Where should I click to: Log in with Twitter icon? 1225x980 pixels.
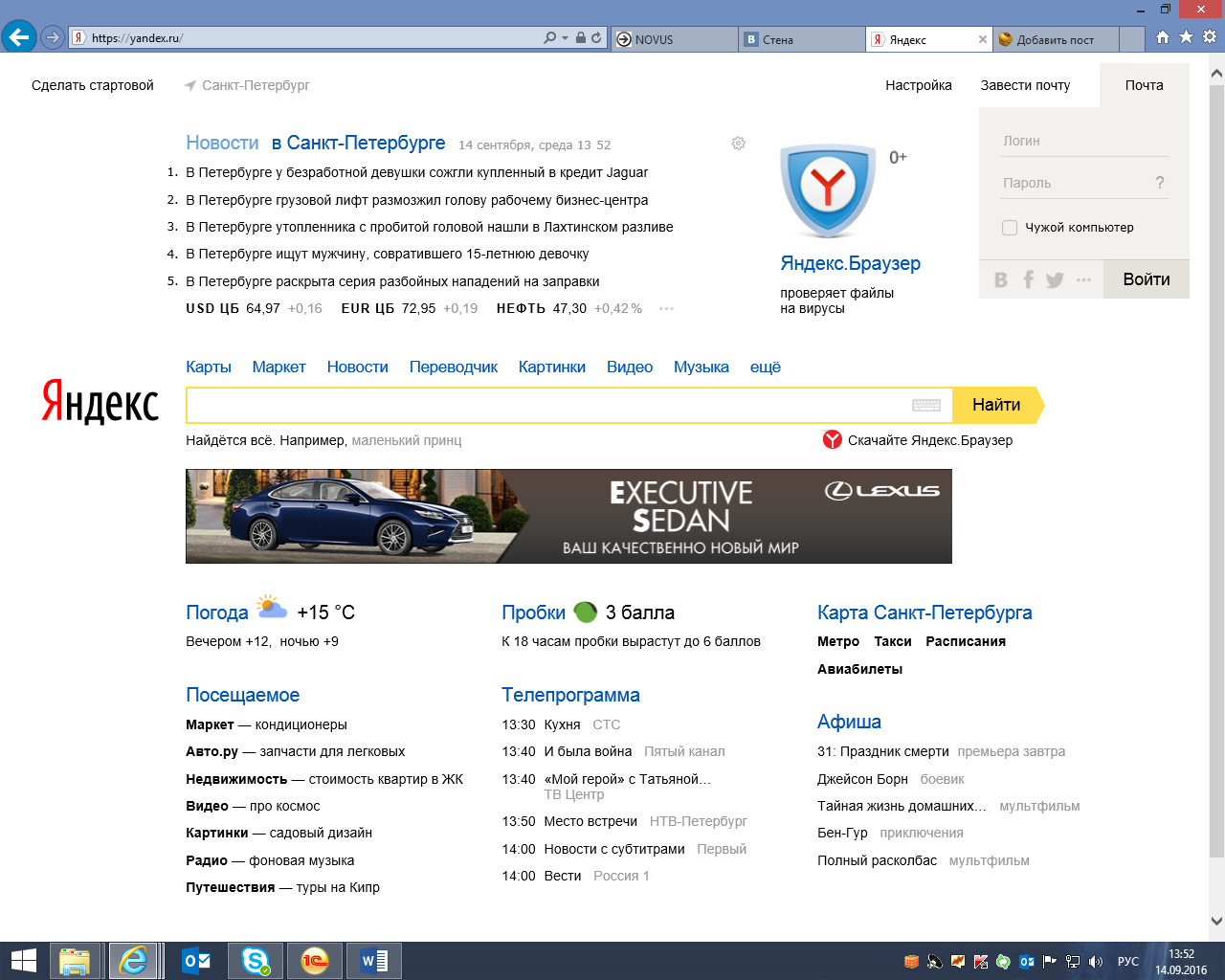tap(1055, 279)
